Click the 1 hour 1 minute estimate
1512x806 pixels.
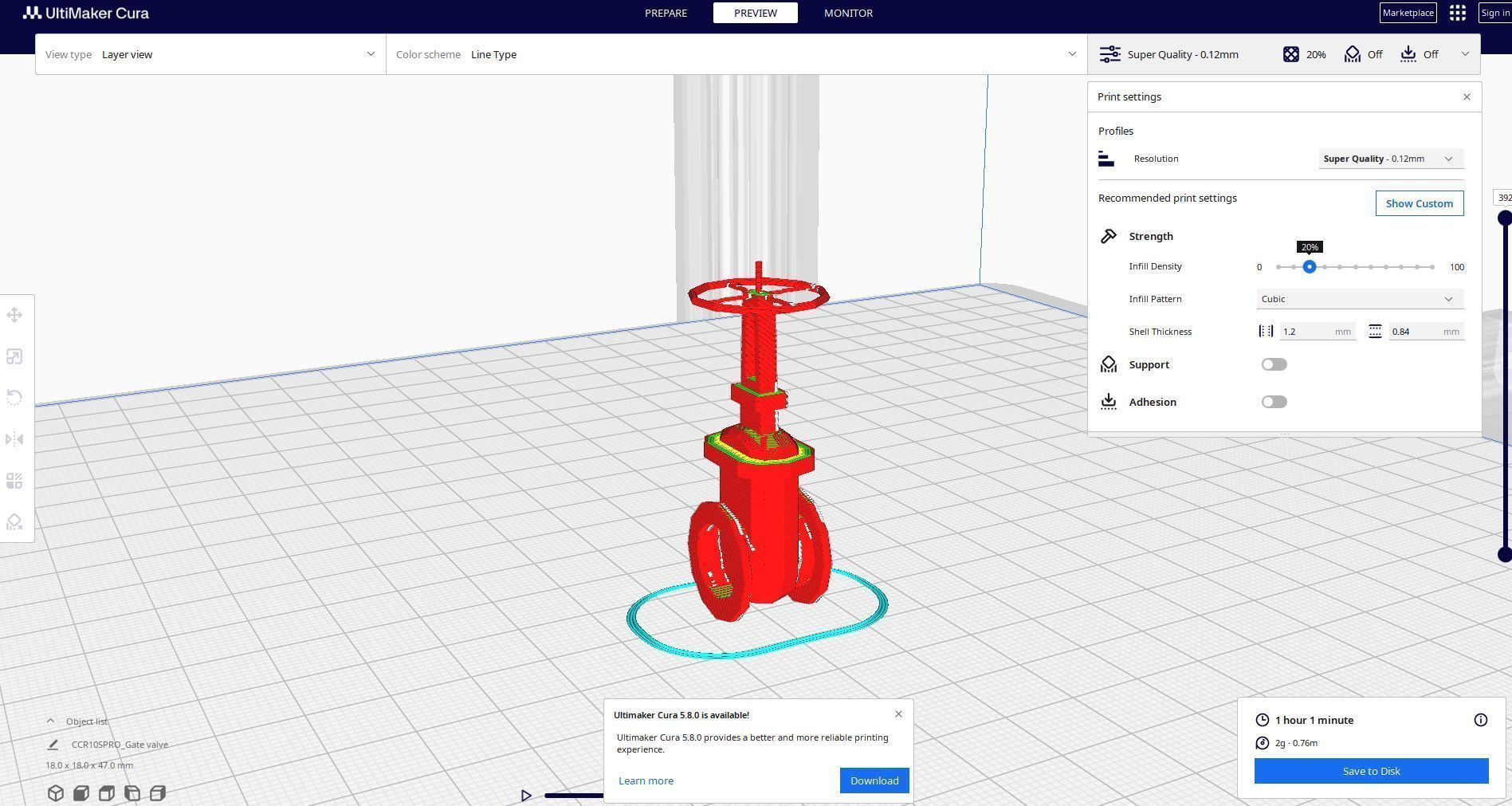[1314, 720]
